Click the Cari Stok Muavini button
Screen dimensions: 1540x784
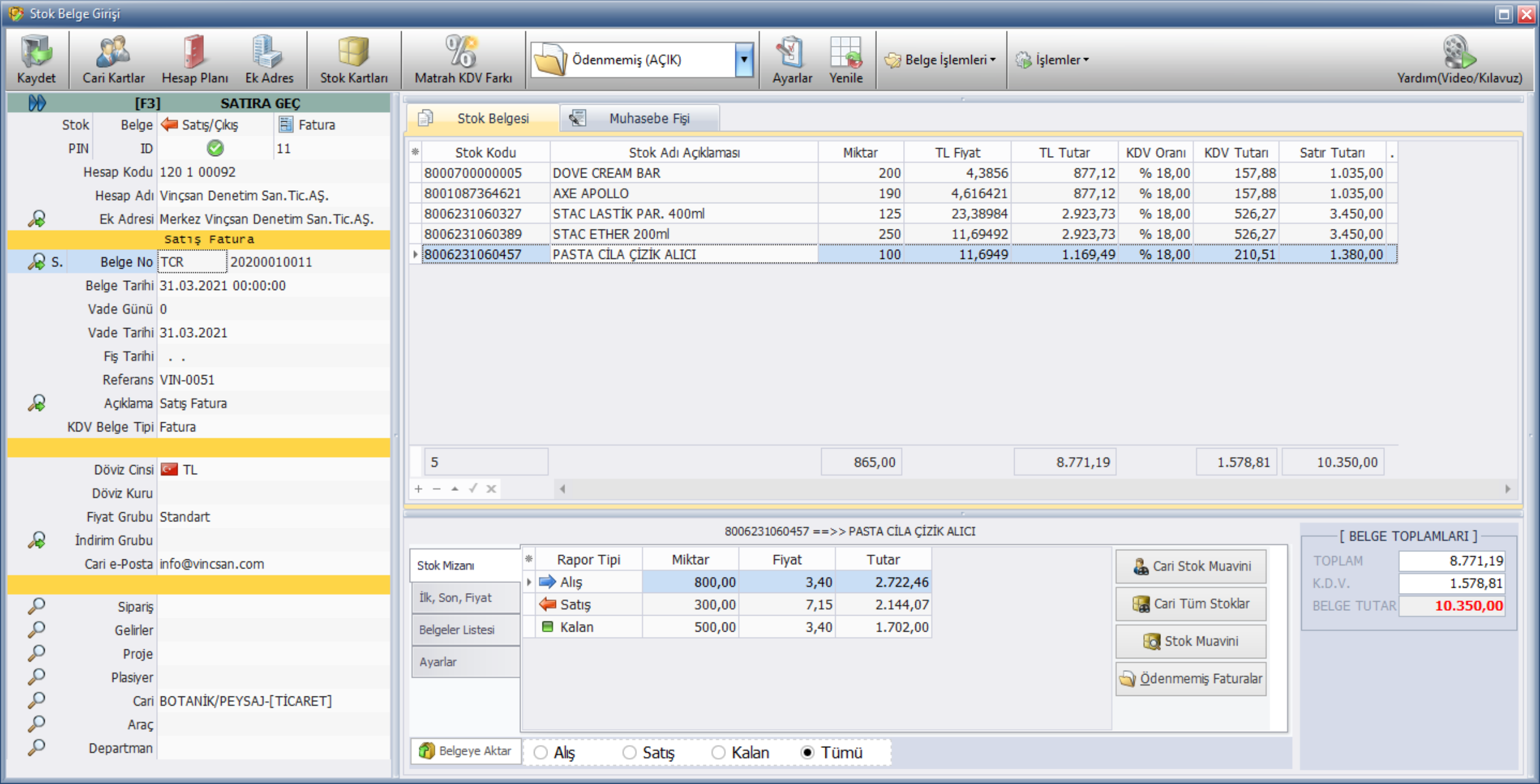pos(1191,566)
